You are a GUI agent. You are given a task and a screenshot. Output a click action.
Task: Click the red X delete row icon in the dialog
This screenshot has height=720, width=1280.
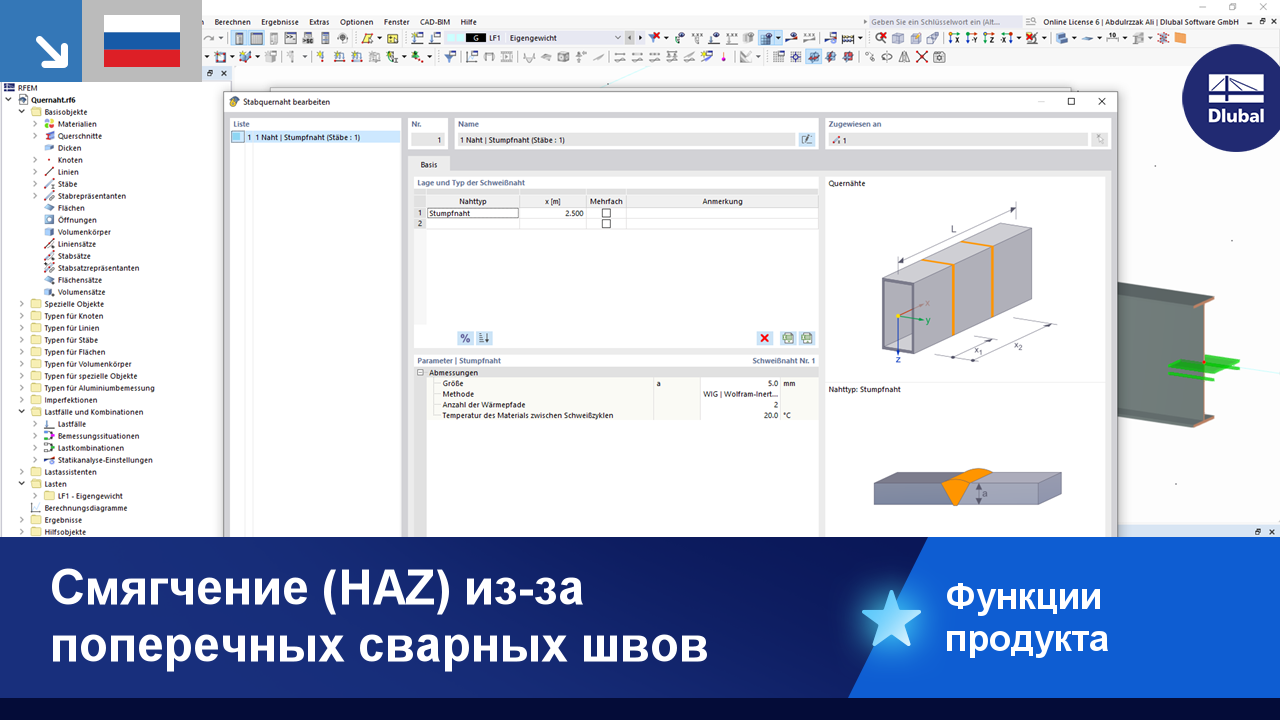point(765,338)
